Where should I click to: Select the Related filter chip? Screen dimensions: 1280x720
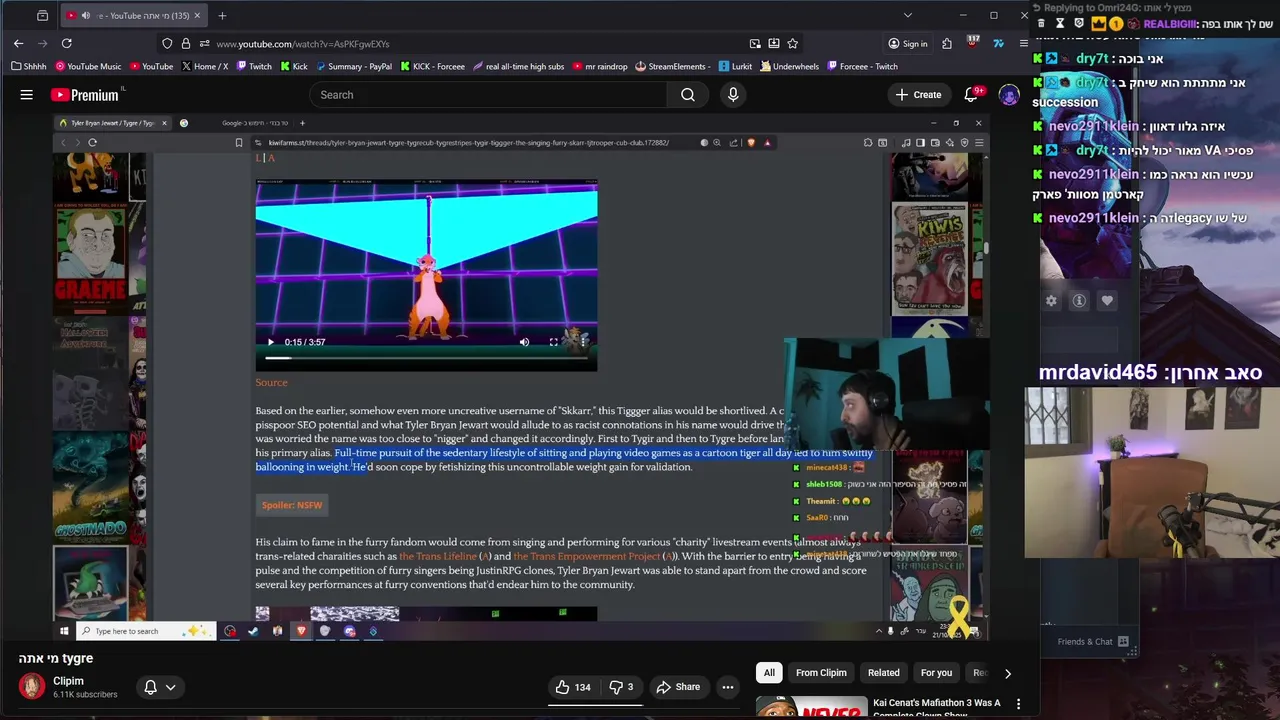(x=883, y=673)
